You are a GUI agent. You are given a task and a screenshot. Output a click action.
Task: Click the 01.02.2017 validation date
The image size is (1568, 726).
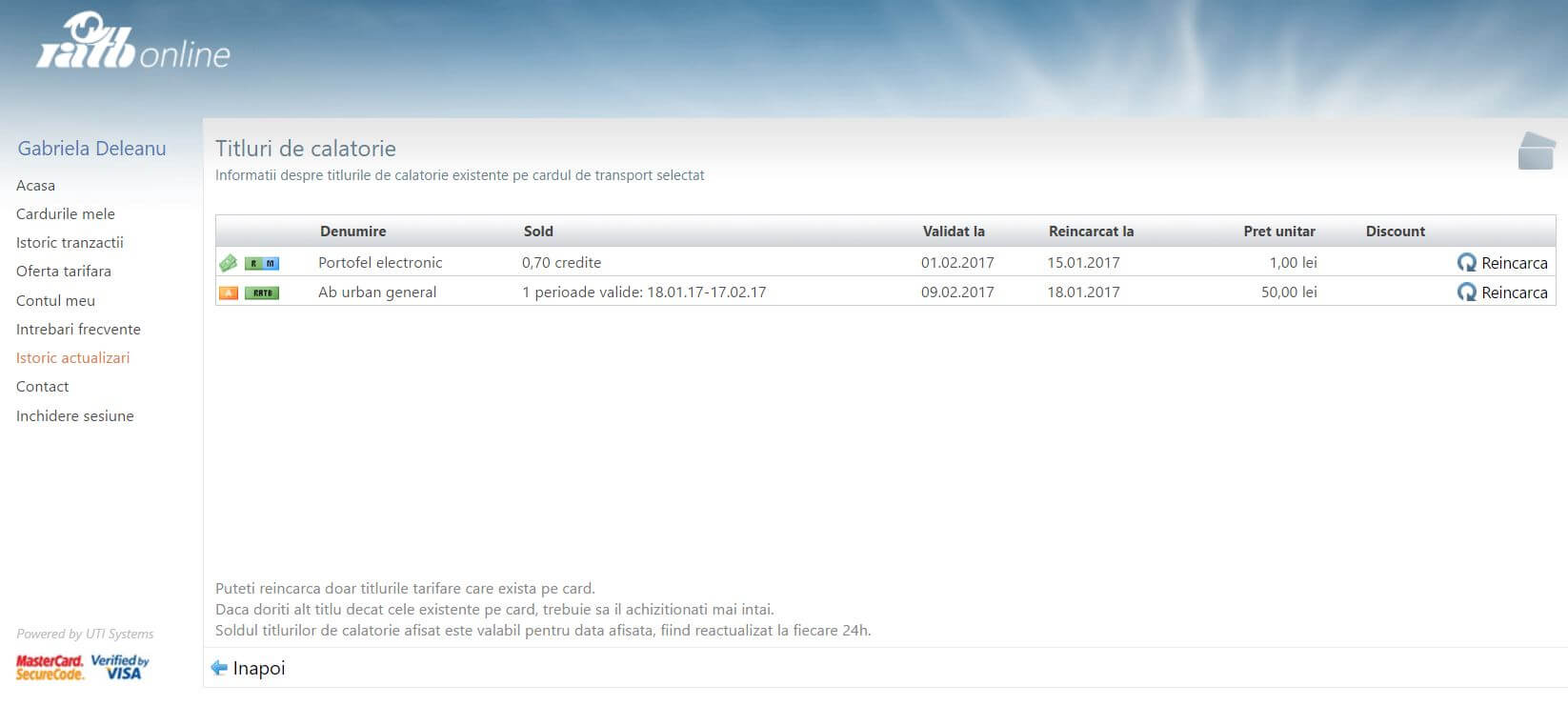957,263
